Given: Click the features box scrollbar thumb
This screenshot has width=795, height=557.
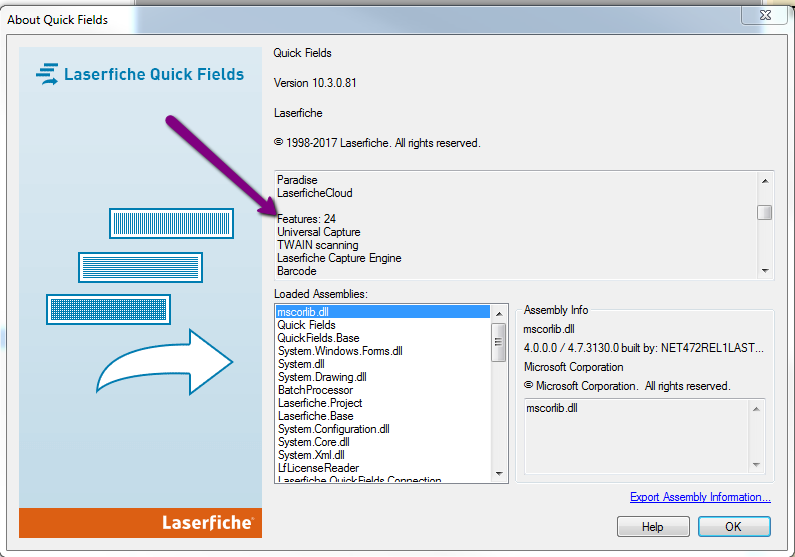Looking at the screenshot, I should 765,212.
